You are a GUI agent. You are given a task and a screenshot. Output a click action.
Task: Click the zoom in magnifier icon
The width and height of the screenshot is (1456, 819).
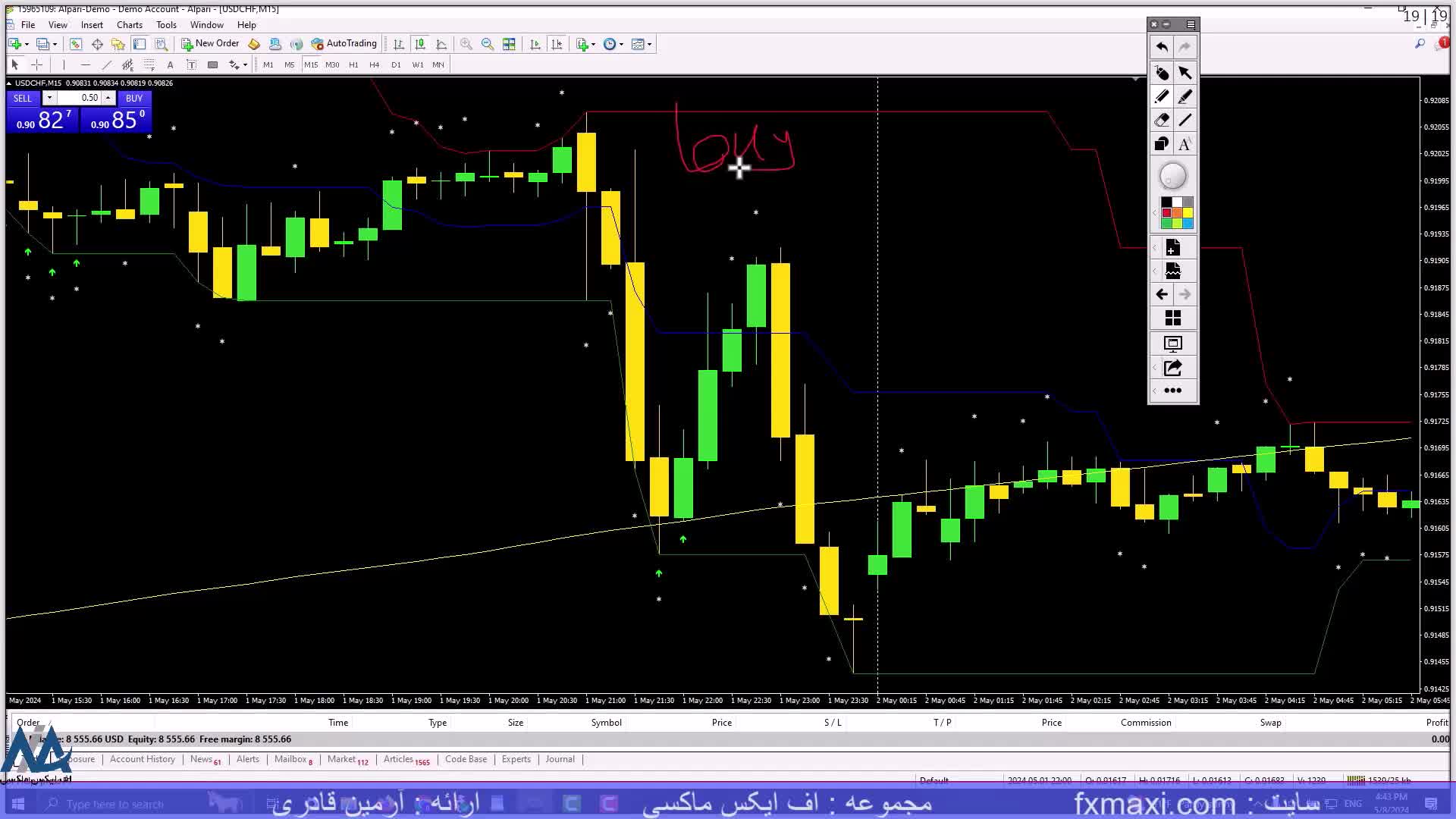466,44
